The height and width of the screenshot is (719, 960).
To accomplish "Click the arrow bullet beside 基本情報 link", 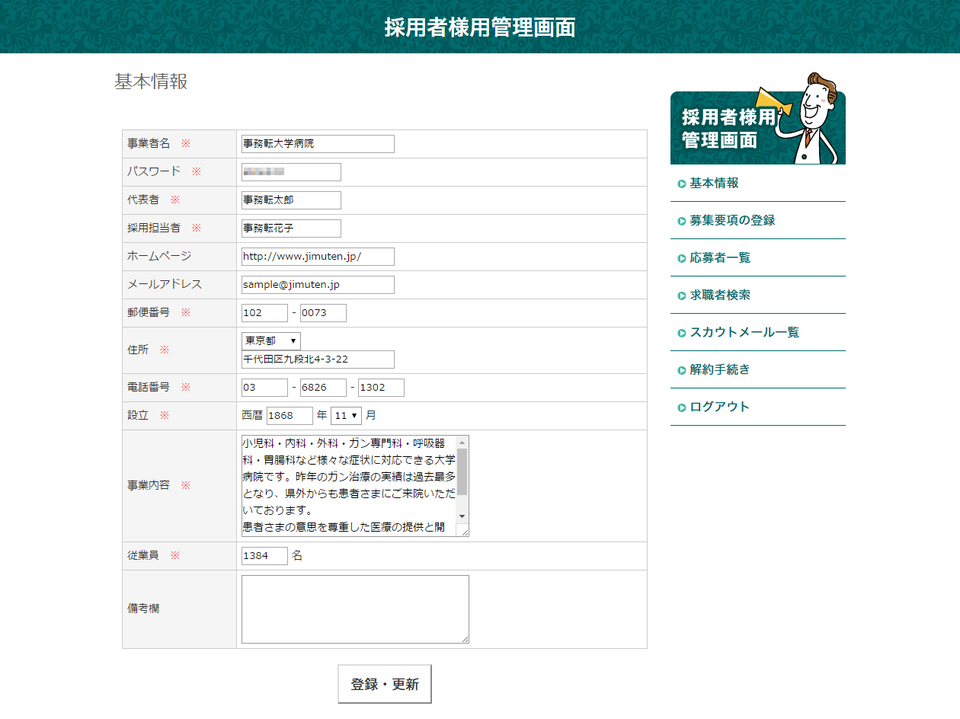I will (681, 184).
